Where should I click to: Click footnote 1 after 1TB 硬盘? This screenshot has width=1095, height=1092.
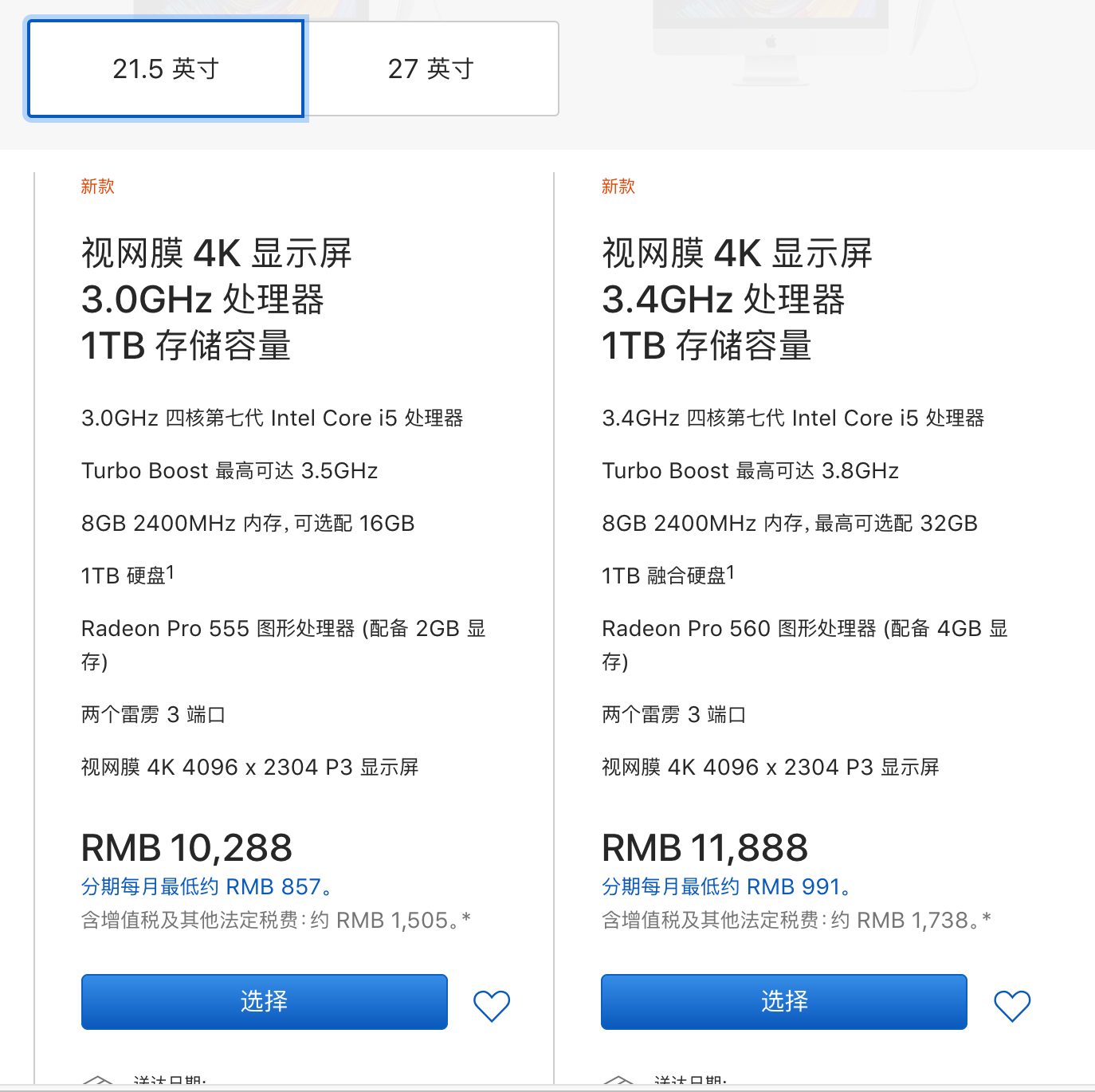click(x=171, y=572)
